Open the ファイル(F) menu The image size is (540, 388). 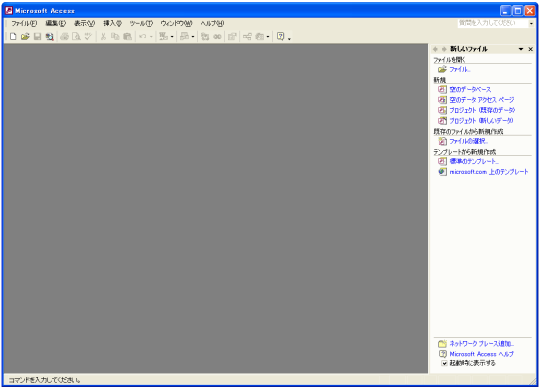[24, 23]
